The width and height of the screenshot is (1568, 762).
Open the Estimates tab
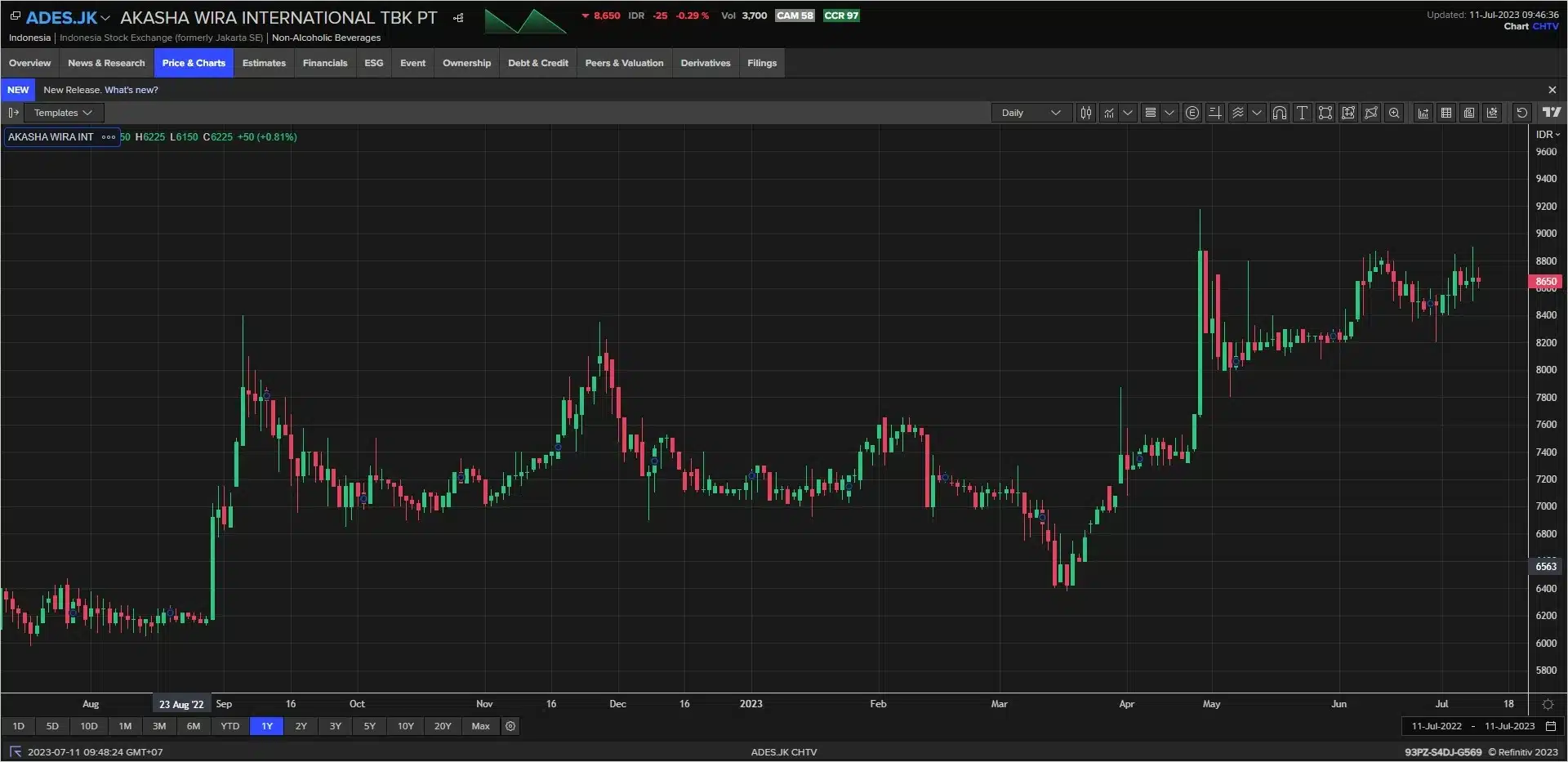coord(264,63)
